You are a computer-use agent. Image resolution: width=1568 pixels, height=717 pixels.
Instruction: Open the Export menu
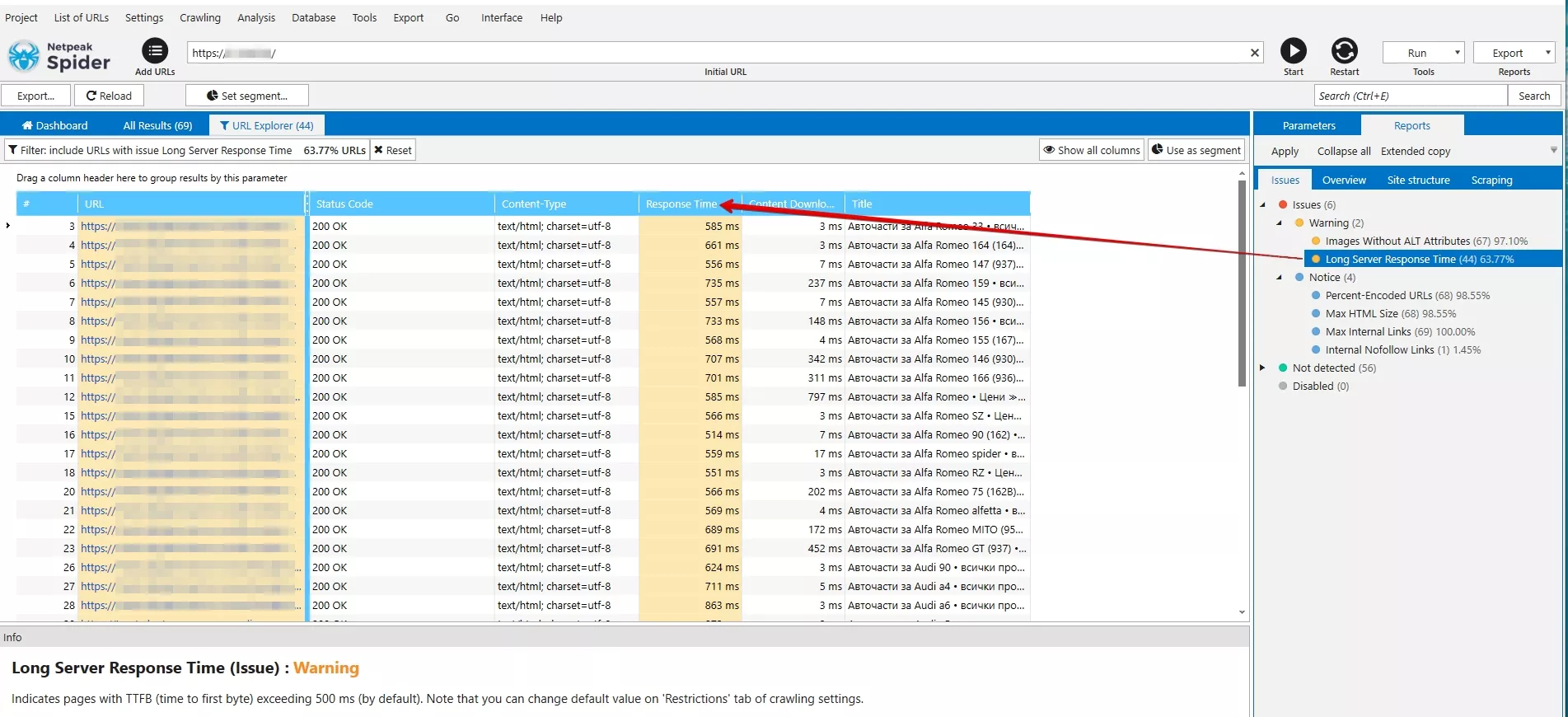pos(409,17)
